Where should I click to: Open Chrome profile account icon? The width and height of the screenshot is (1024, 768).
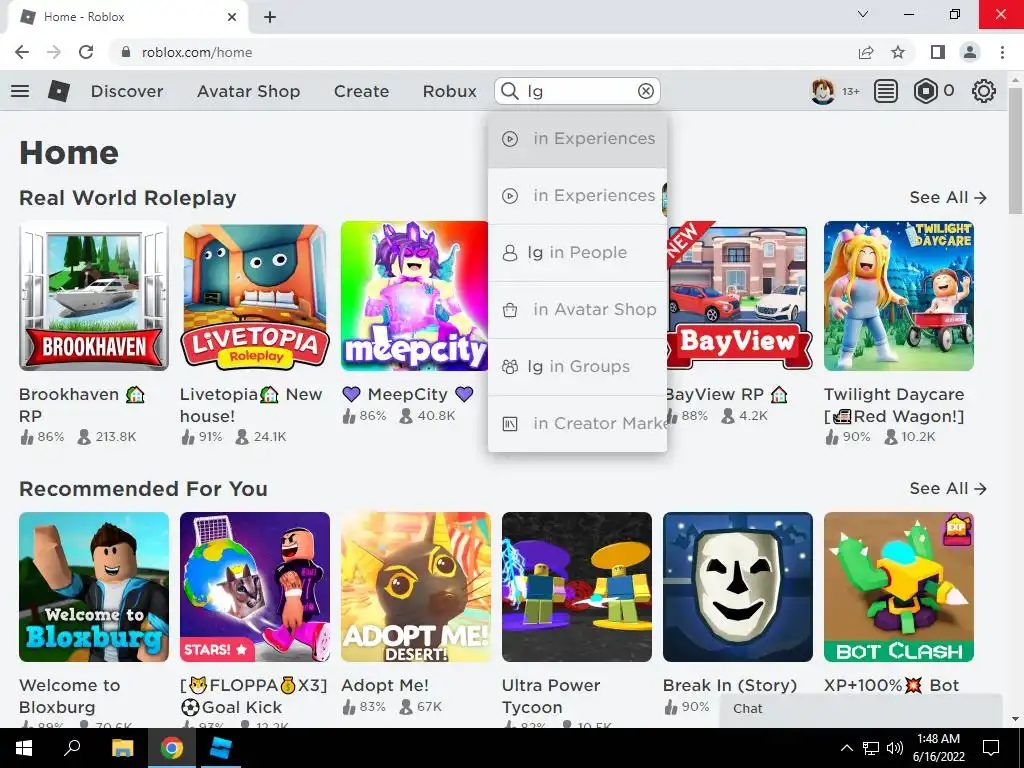tap(970, 52)
